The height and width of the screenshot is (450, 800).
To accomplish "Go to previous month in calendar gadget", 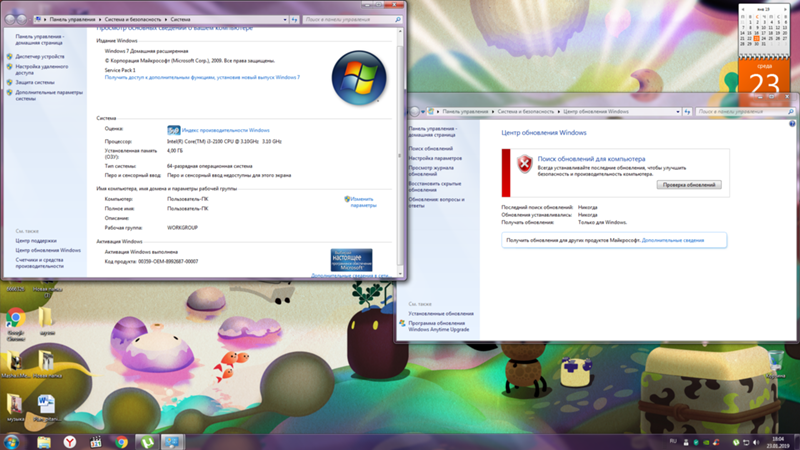I will [743, 9].
